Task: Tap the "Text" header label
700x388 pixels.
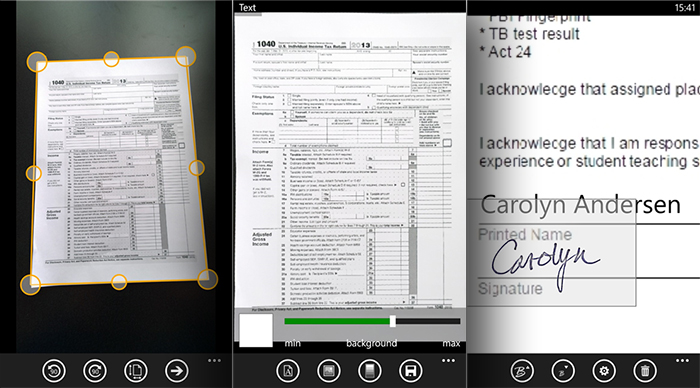Action: coord(247,8)
